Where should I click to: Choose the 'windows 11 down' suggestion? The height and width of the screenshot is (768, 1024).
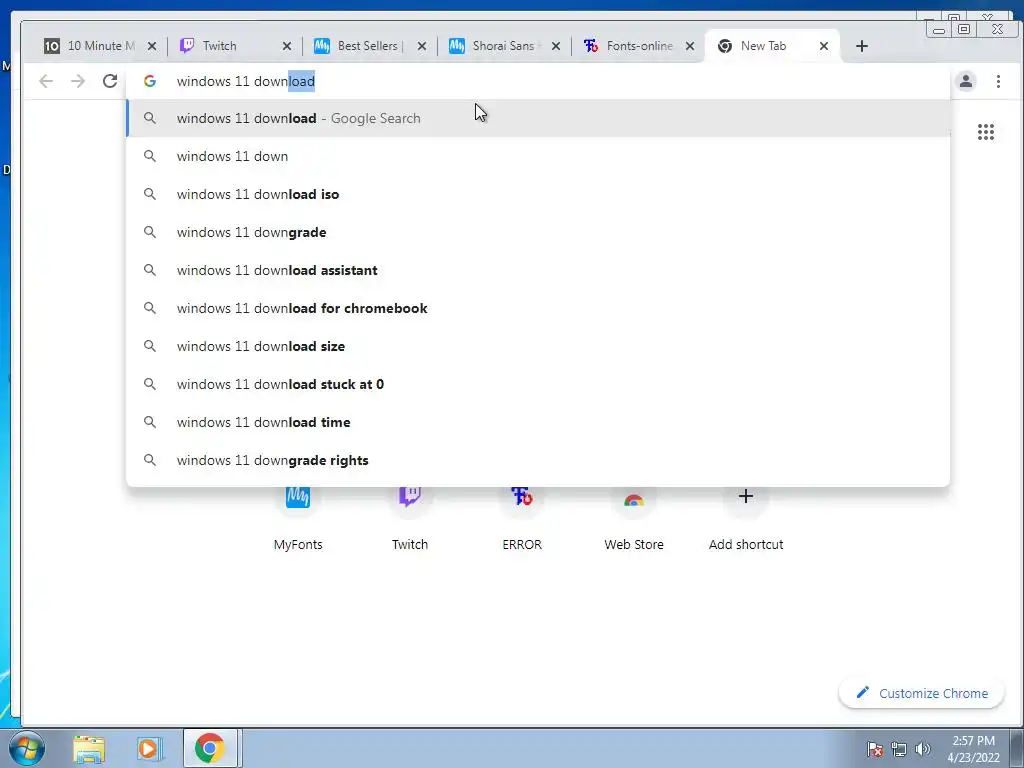click(x=538, y=156)
